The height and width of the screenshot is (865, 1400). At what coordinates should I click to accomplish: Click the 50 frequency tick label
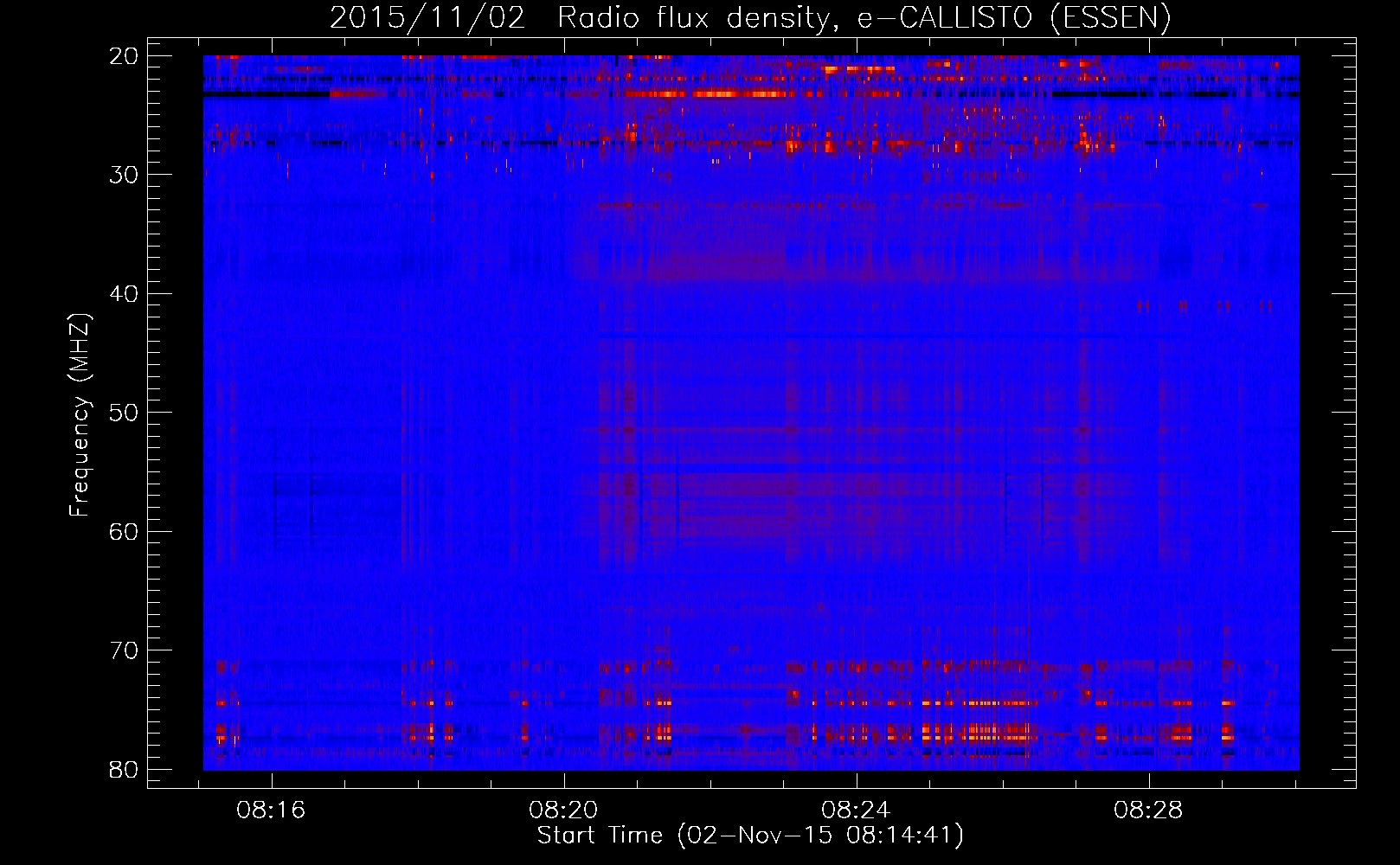click(x=125, y=413)
